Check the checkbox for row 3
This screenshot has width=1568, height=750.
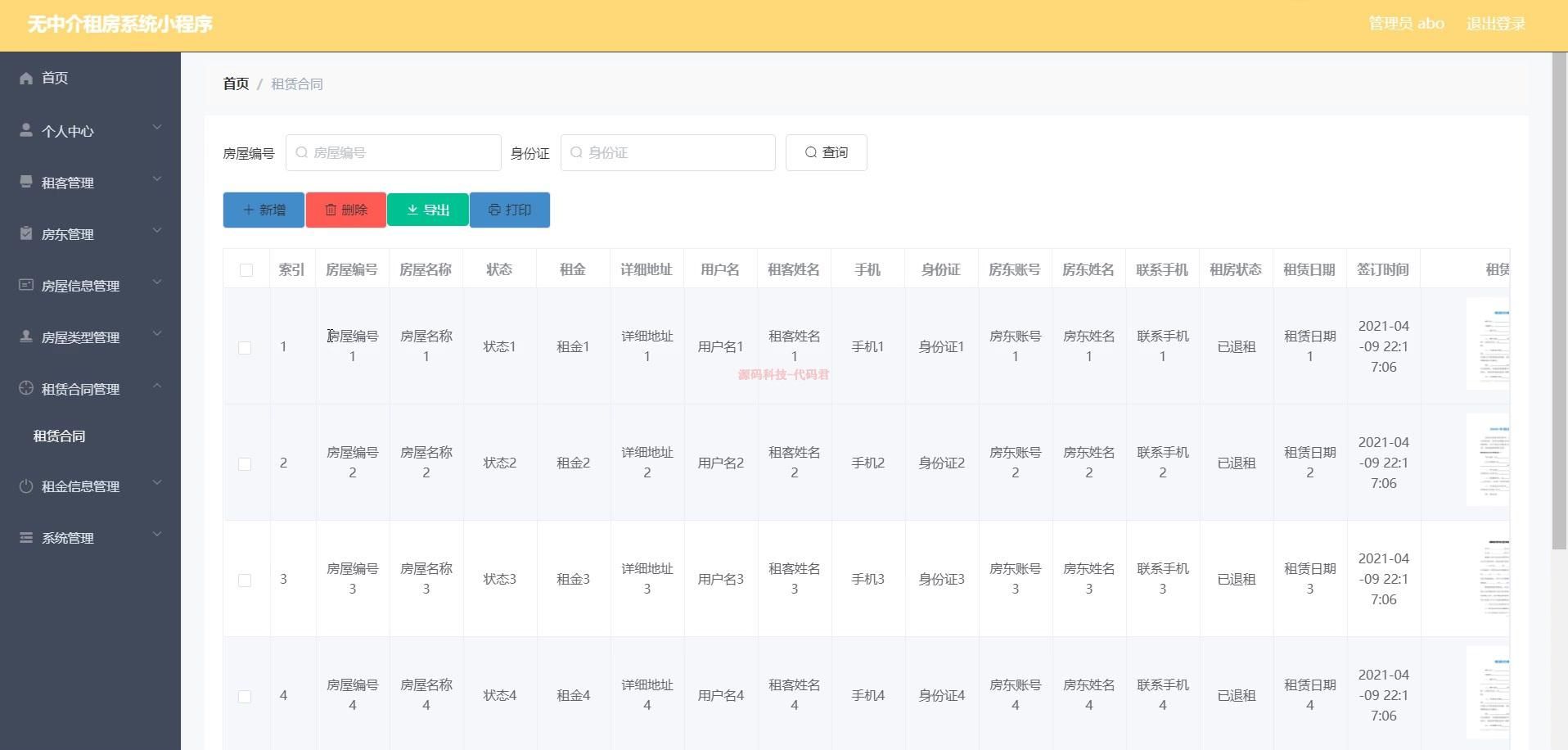[x=245, y=581]
